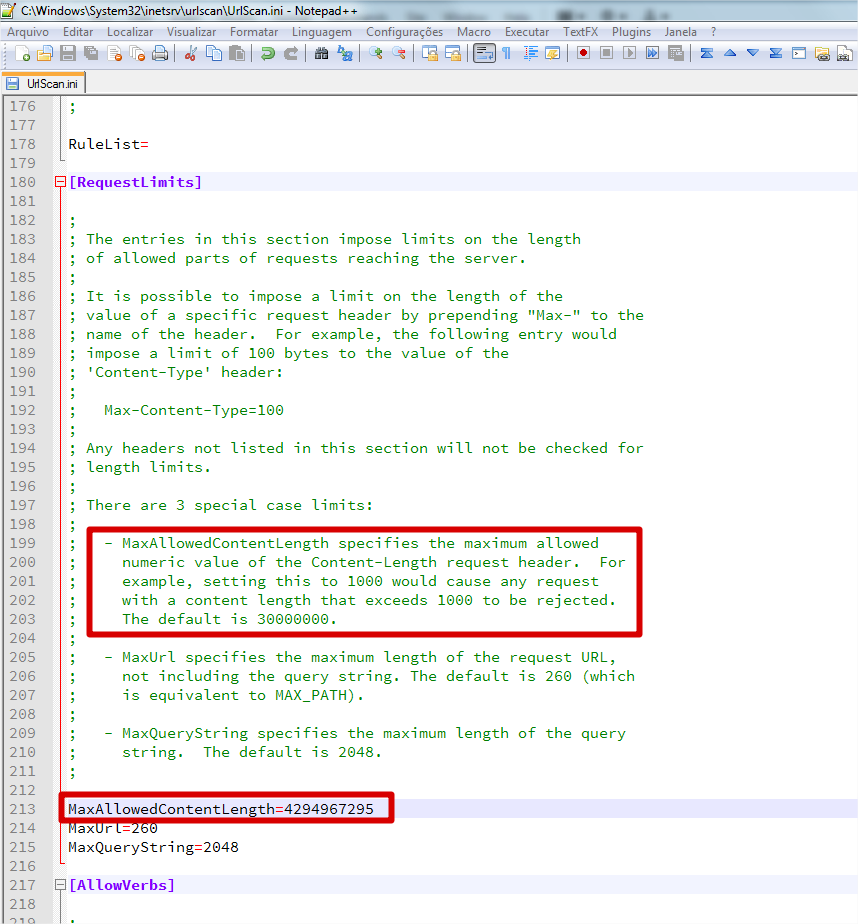Collapse the [AllowVerbs] section fold
Viewport: 858px width, 924px height.
(x=61, y=885)
